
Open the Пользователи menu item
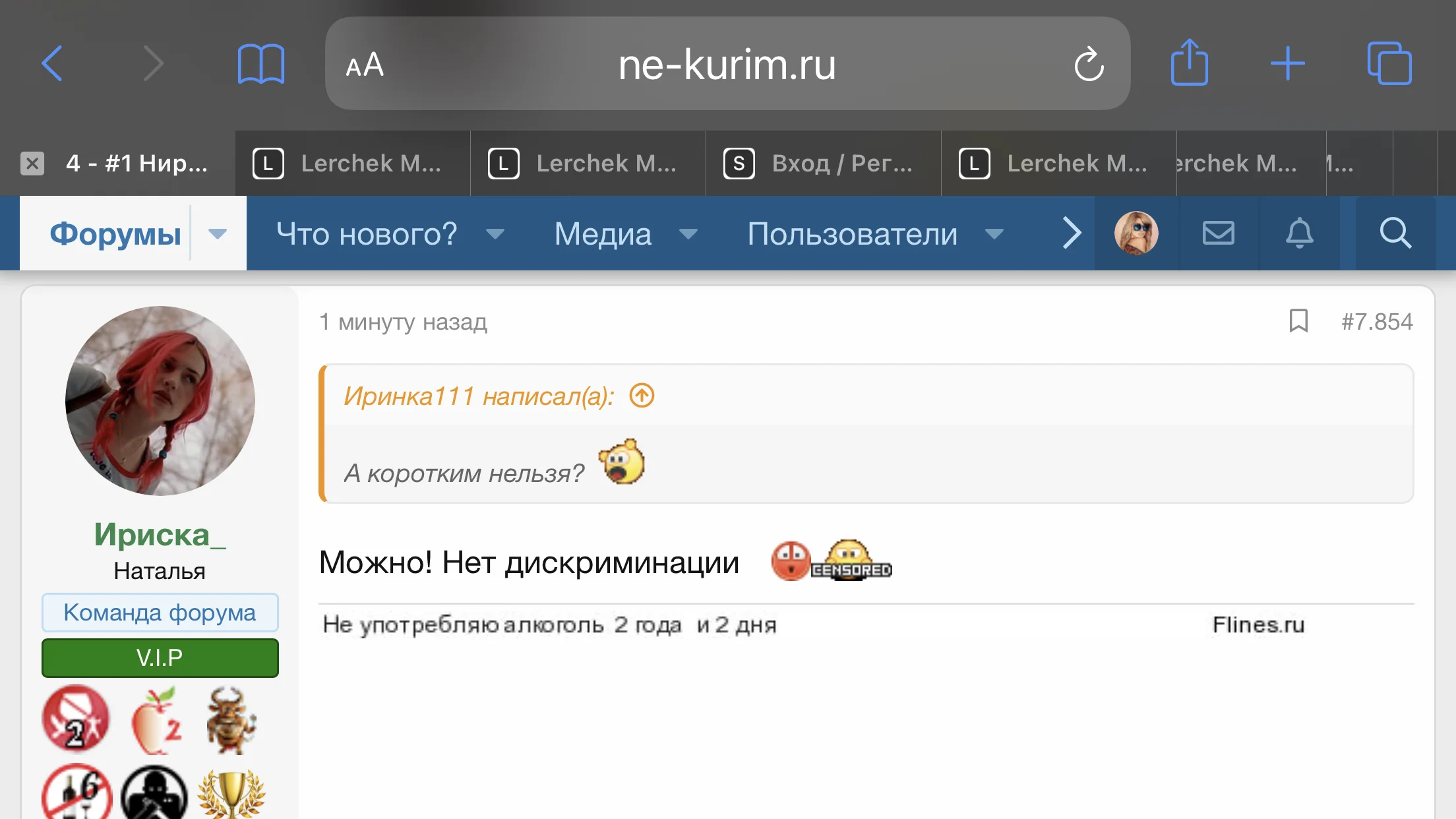(x=852, y=233)
